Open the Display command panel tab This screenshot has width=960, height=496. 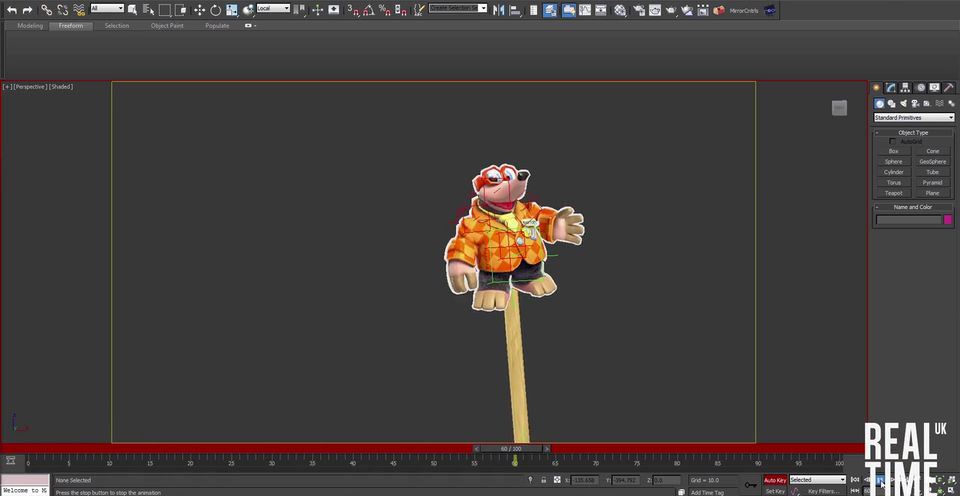(x=934, y=88)
